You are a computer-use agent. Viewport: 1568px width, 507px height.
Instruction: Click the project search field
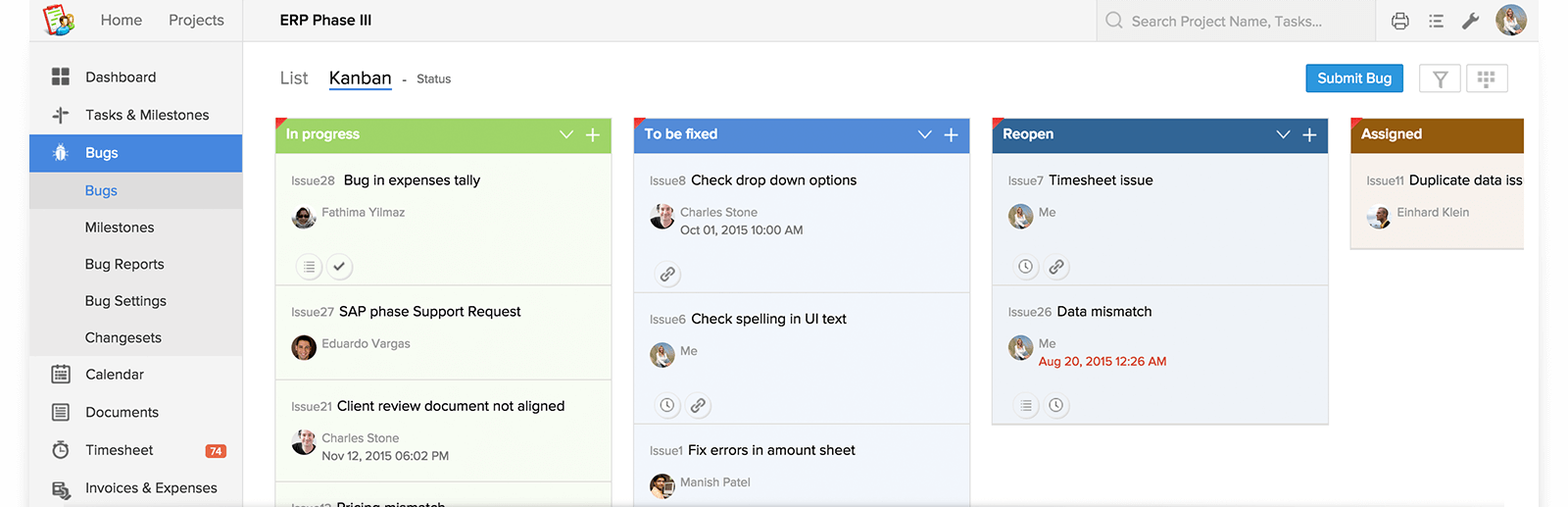pos(1235,21)
